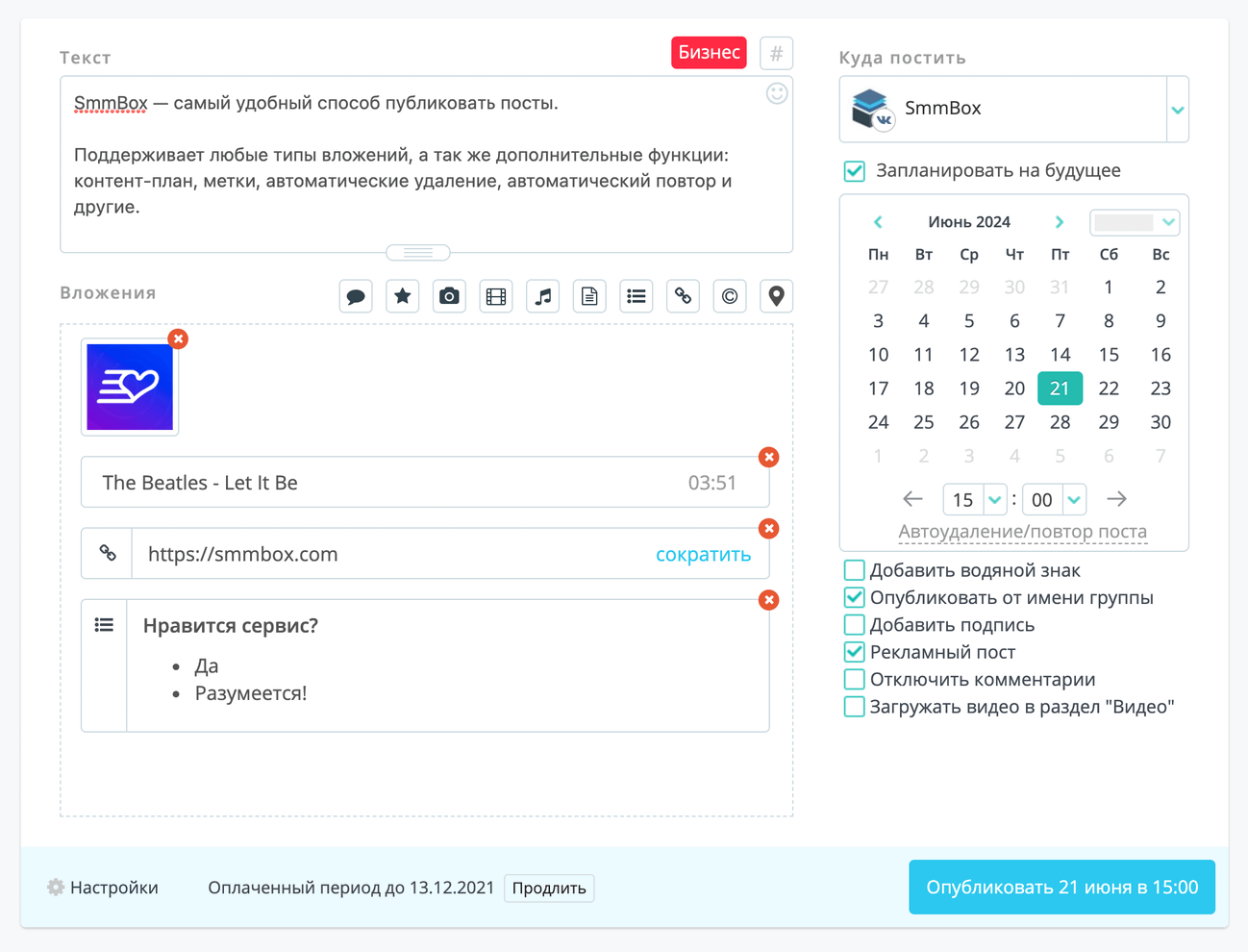Screen dimensions: 1248x952
Task: Click the poll option Да
Action: [x=207, y=666]
